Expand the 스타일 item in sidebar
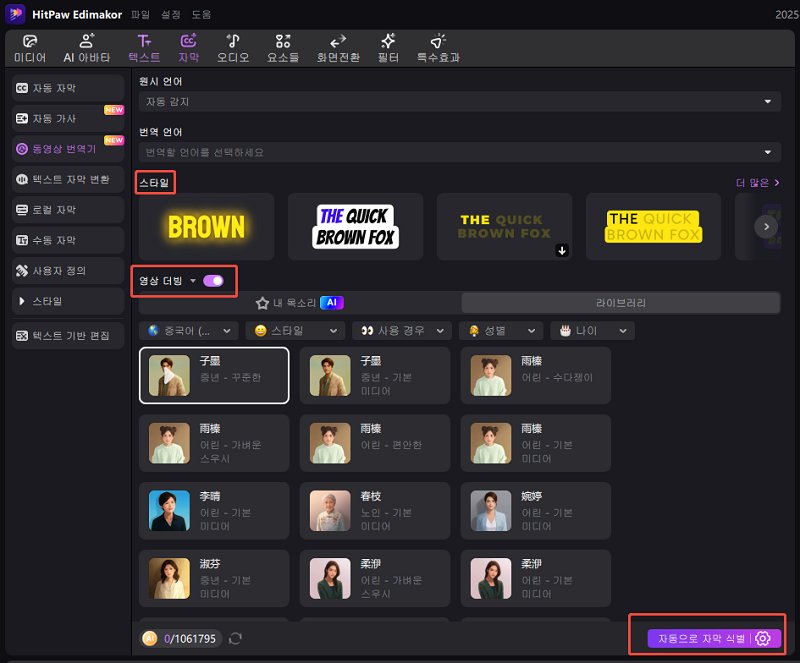Viewport: 800px width, 663px height. click(68, 300)
